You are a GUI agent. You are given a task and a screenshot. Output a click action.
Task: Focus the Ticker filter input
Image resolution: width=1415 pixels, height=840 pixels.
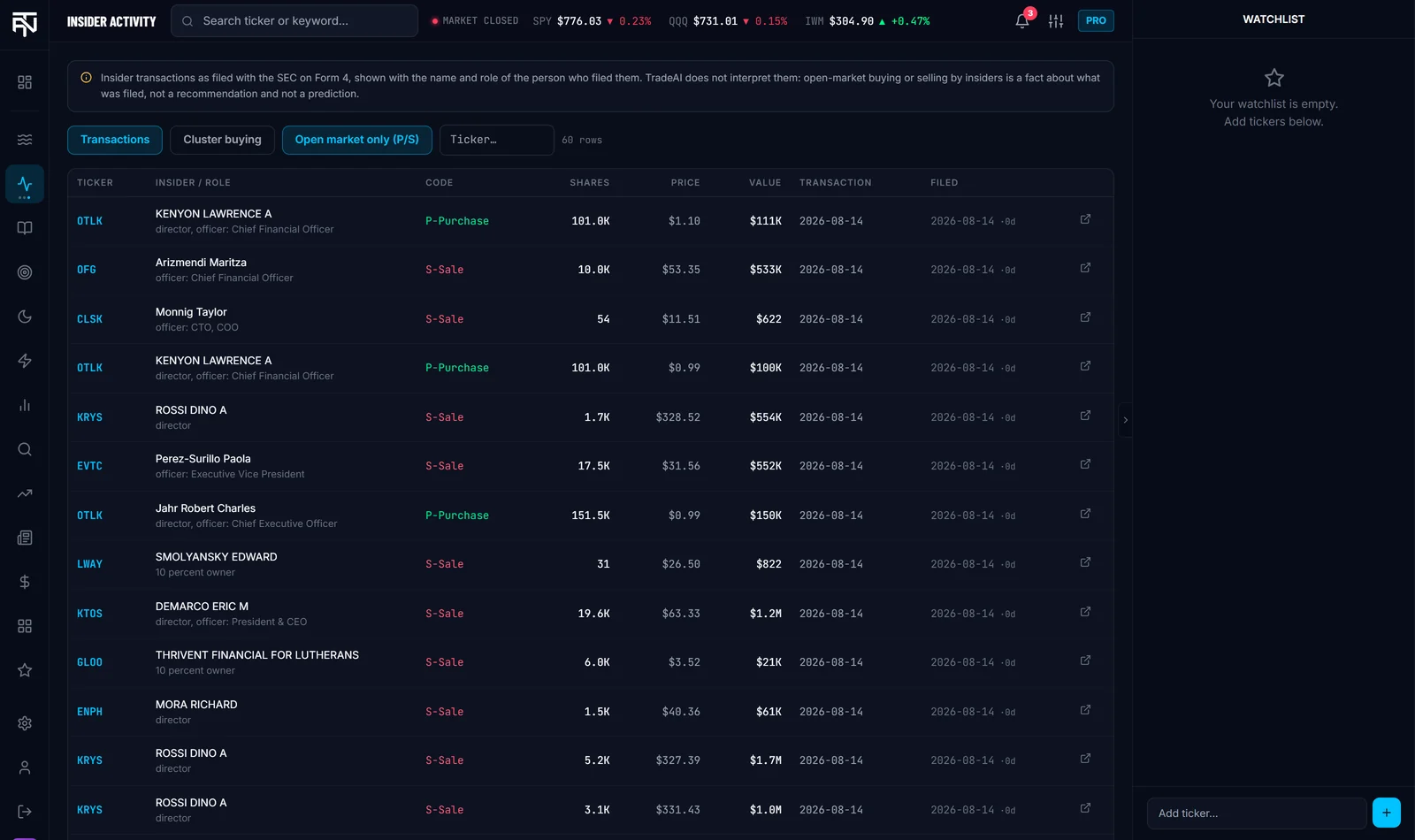point(496,140)
